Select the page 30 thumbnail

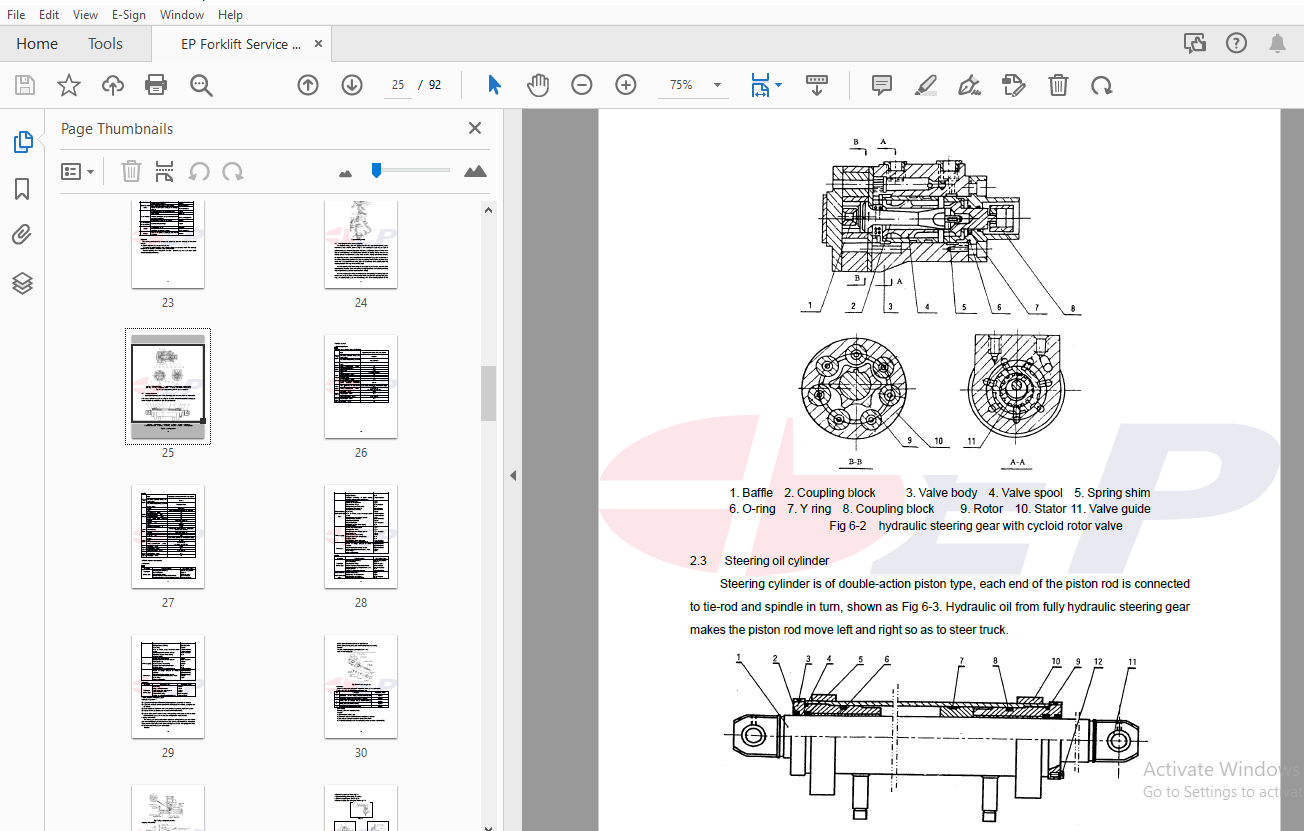361,686
